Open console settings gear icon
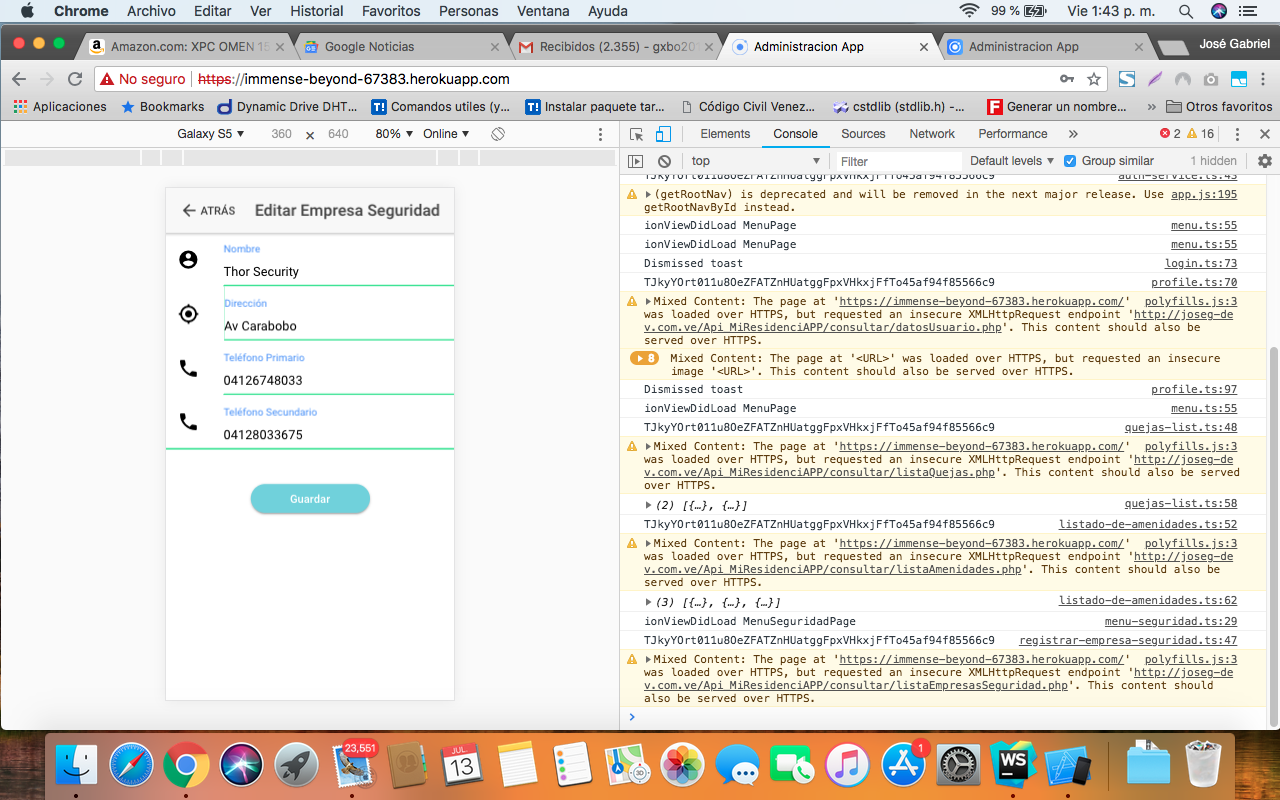The width and height of the screenshot is (1280, 800). click(1265, 161)
